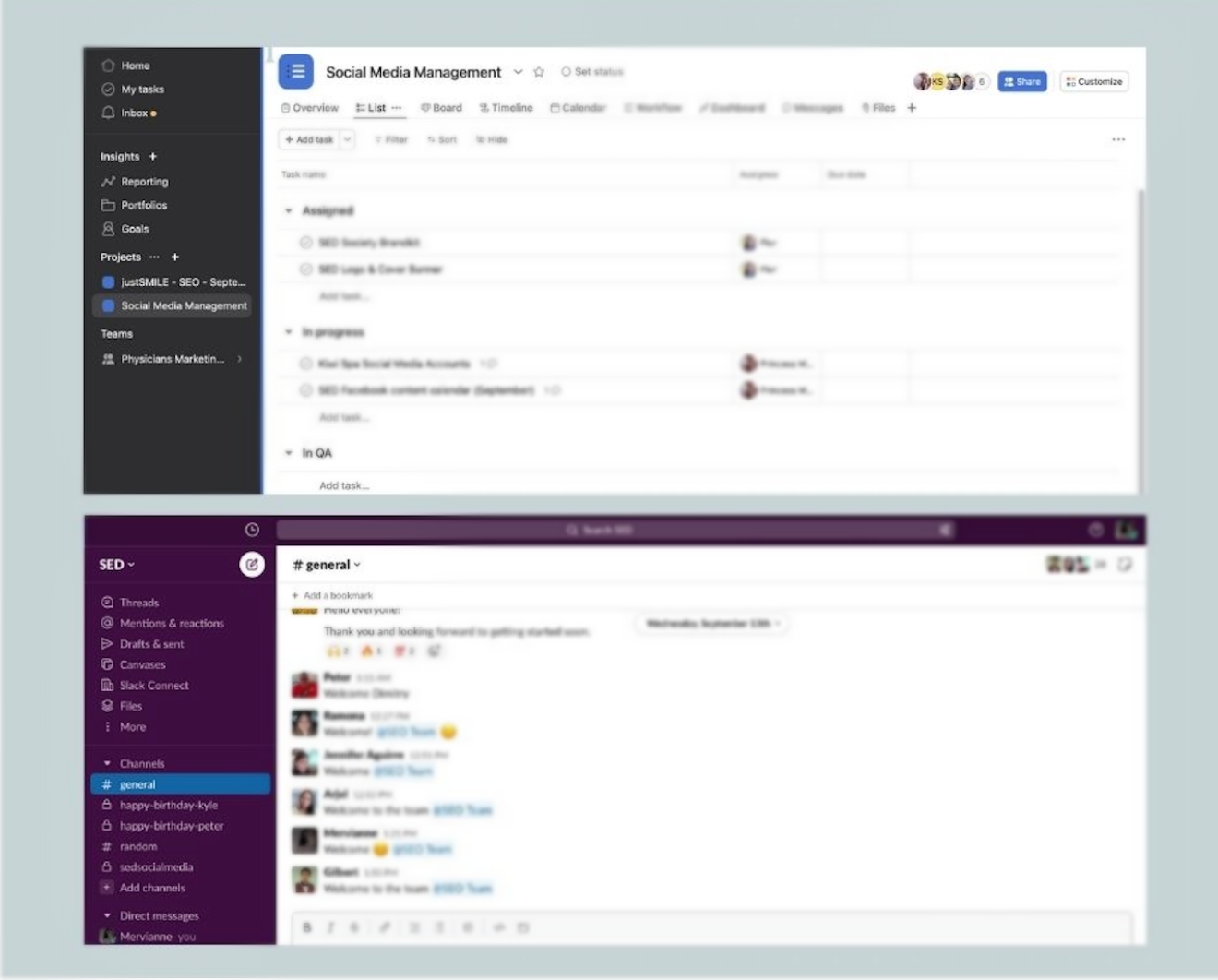Click the blue list project icon in header
1218x980 pixels.
tap(296, 71)
